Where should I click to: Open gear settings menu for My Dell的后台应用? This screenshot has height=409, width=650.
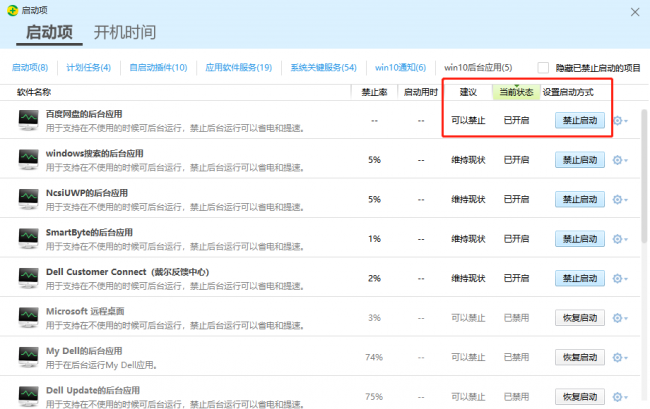[x=620, y=358]
